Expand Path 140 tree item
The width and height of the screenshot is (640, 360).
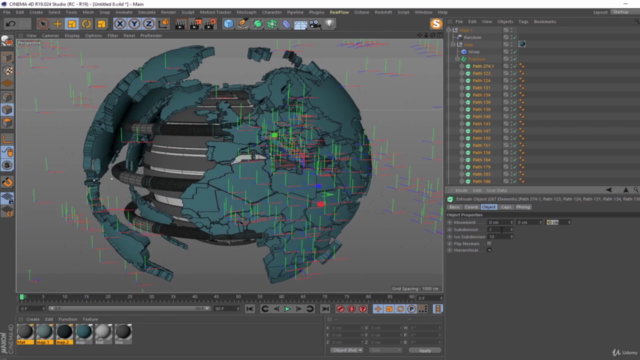point(462,117)
